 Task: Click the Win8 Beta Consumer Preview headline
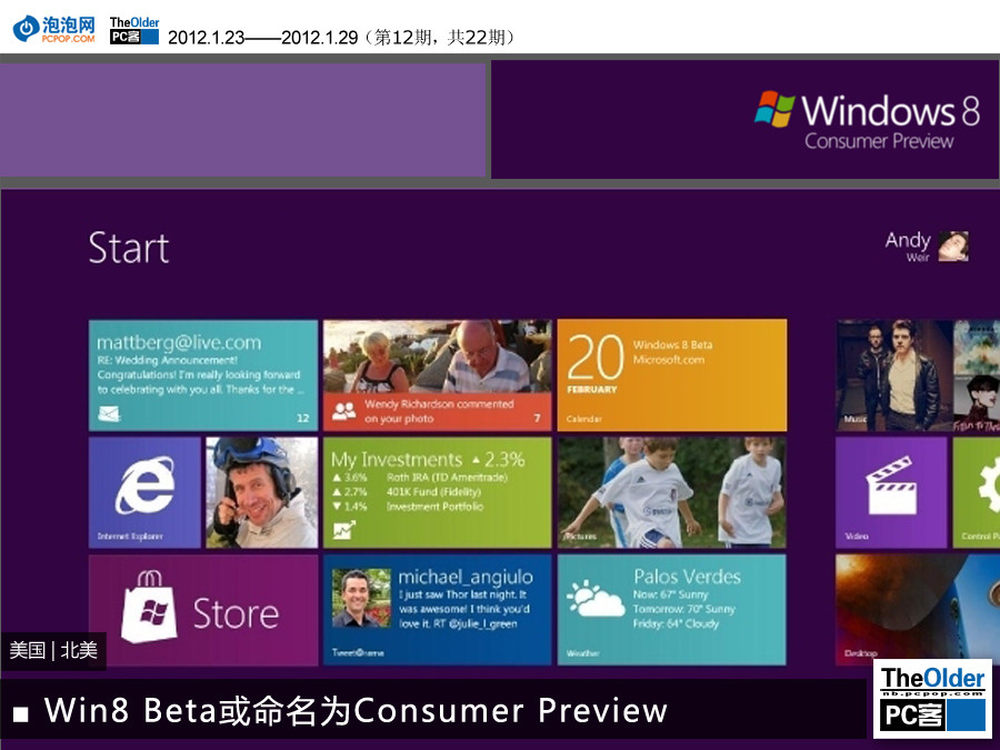[355, 710]
